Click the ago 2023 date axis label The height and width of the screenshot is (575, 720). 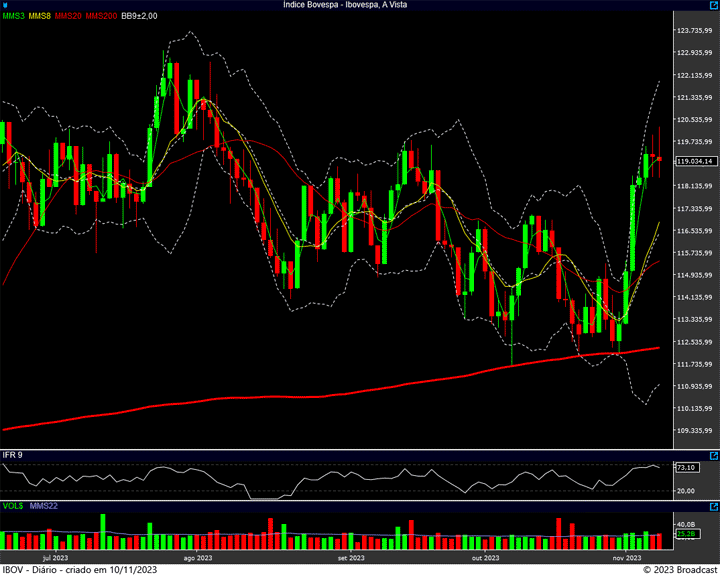pyautogui.click(x=197, y=558)
